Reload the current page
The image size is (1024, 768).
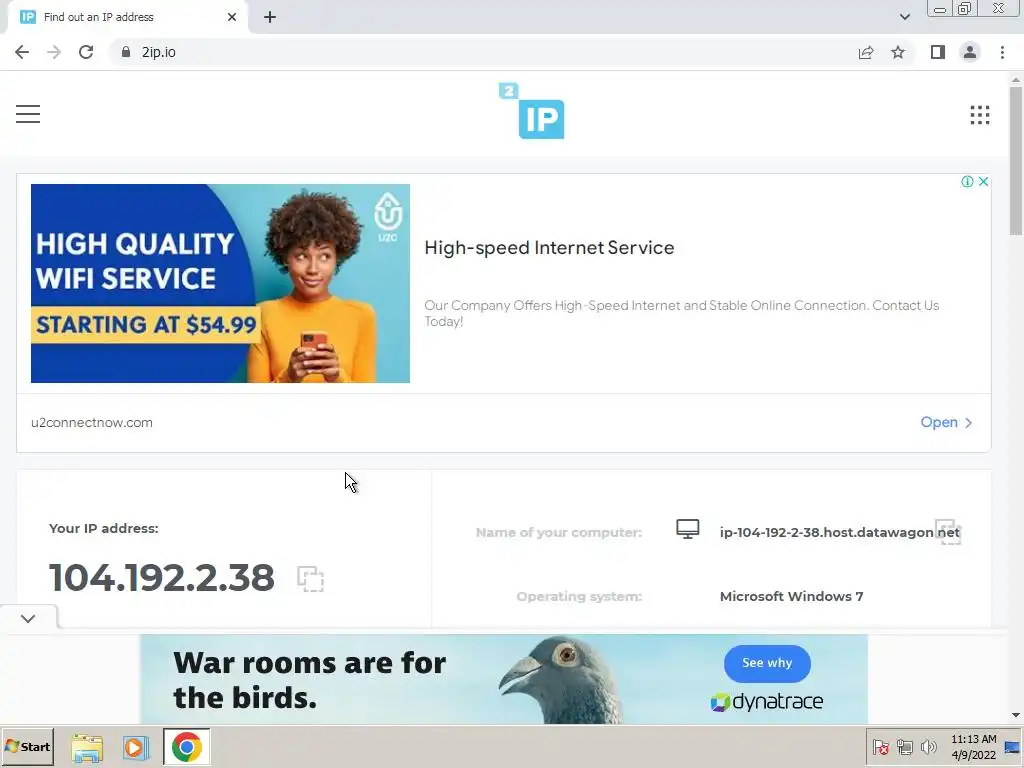coord(86,52)
